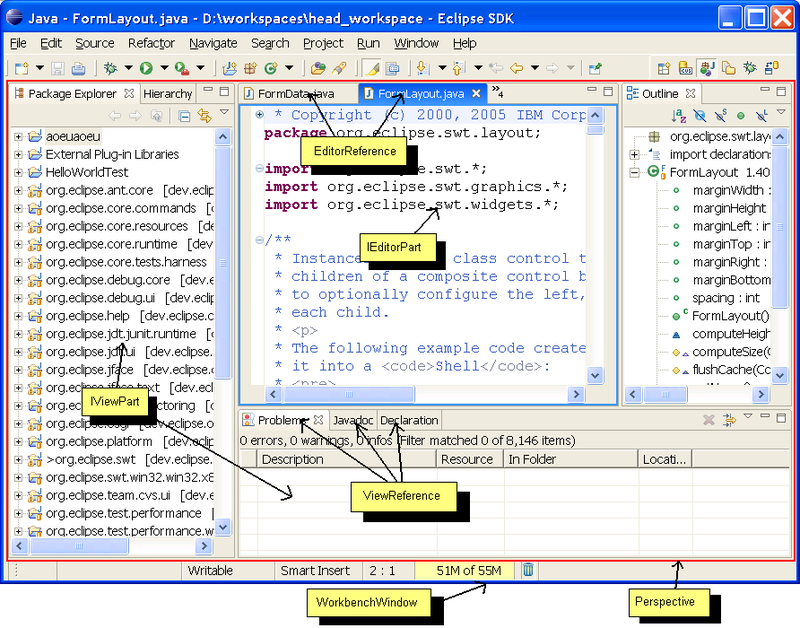
Task: Switch to Java perspective icon
Action: 706,68
